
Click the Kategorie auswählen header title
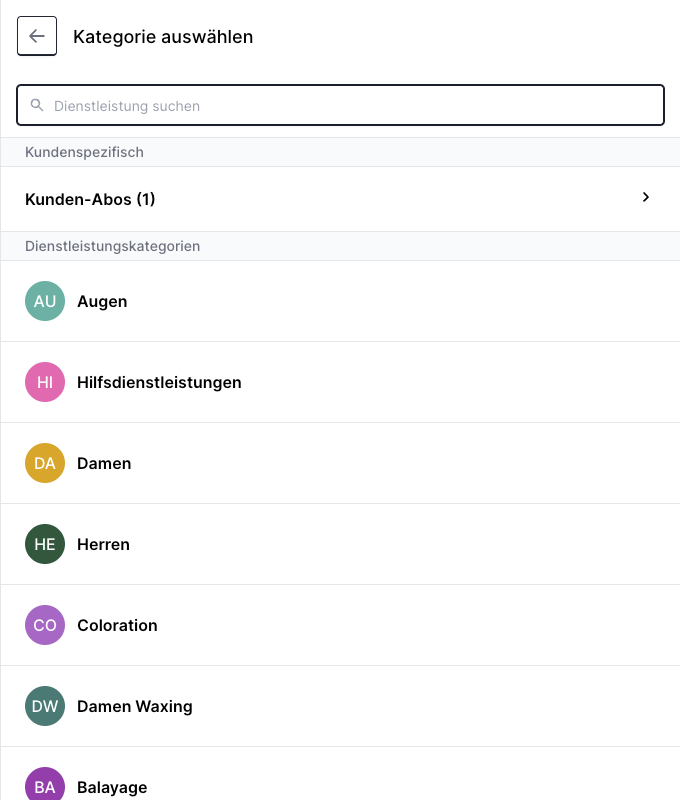coord(163,37)
